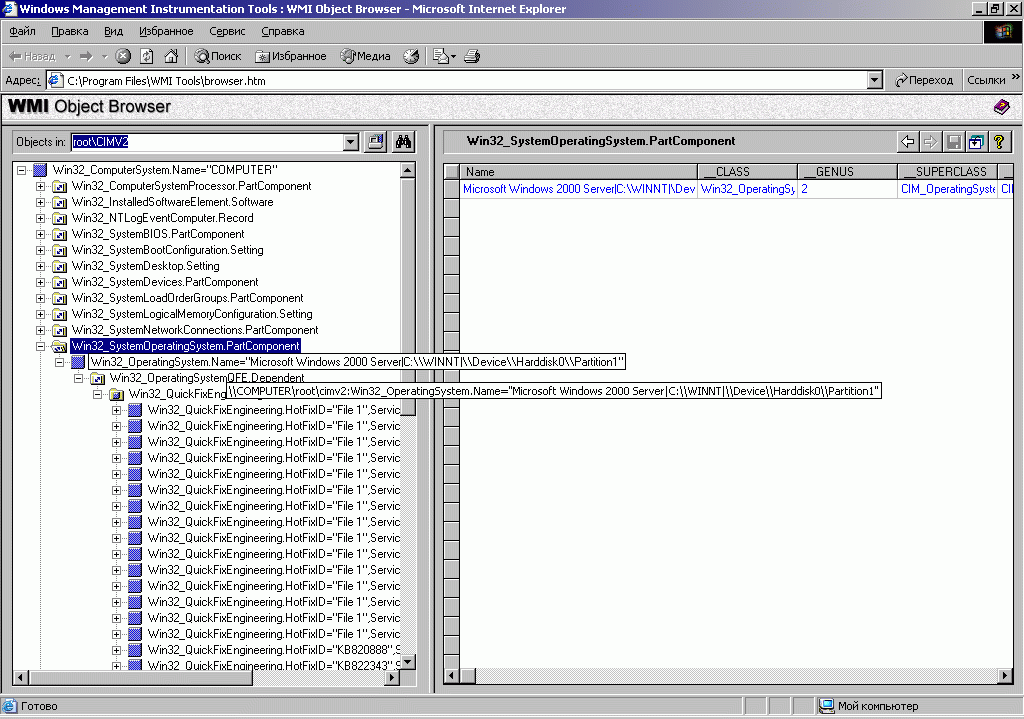Select Win32_SystemLogicalMemoryConfiguration.Setting tree row
The width and height of the screenshot is (1024, 719).
(192, 314)
